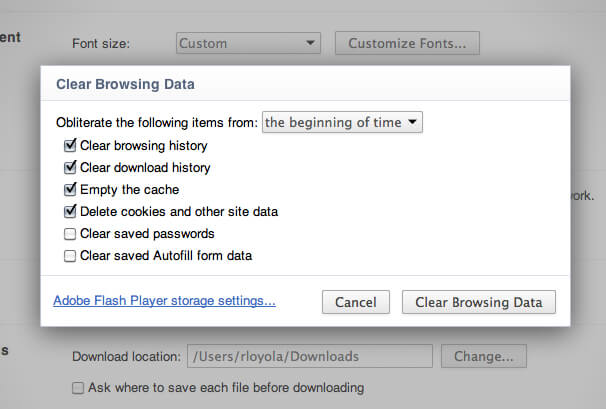Click the Download location path field
Viewport: 606px width, 409px height.
tap(309, 356)
